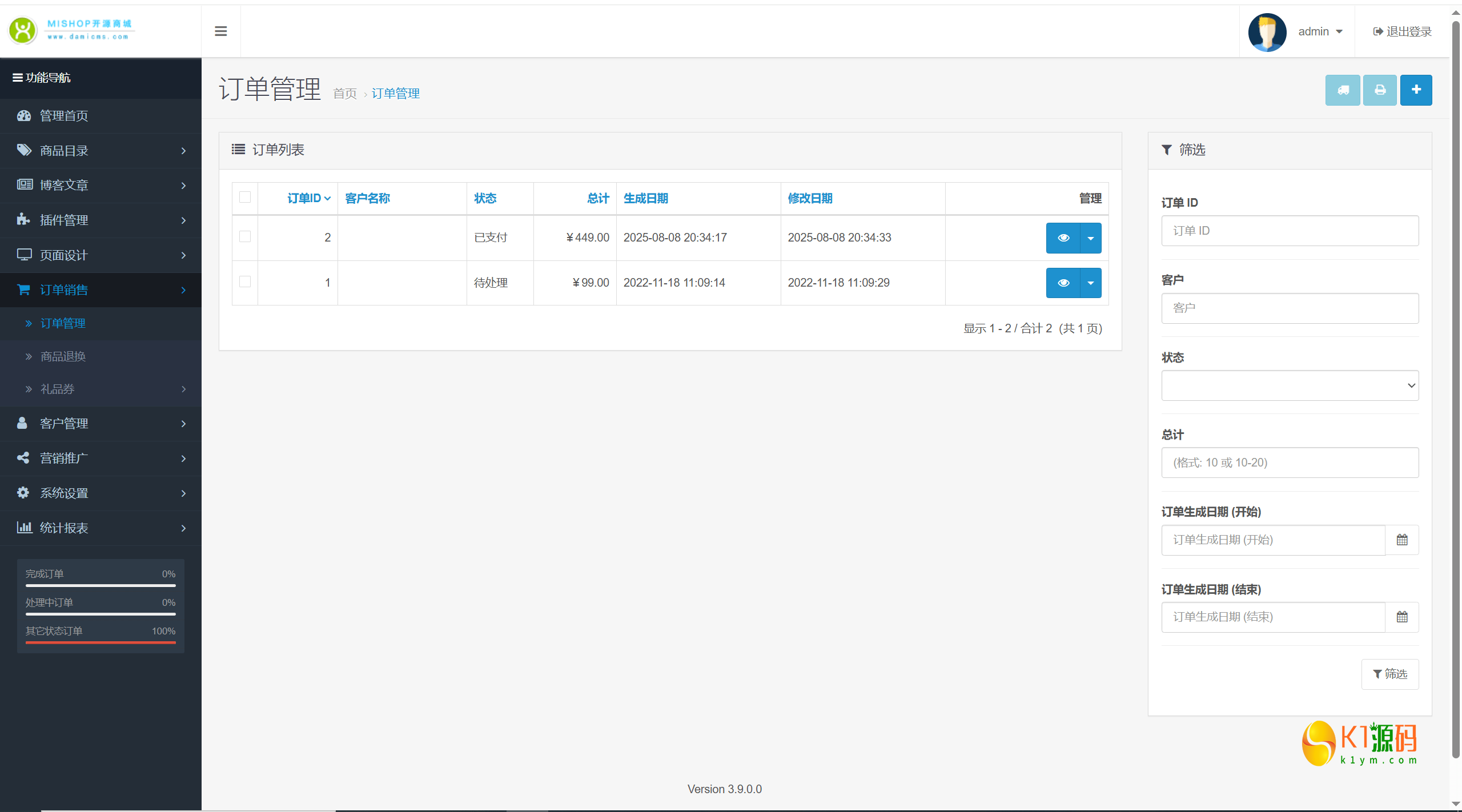View details of order 1 via eye icon
The width and height of the screenshot is (1462, 812).
(1063, 282)
